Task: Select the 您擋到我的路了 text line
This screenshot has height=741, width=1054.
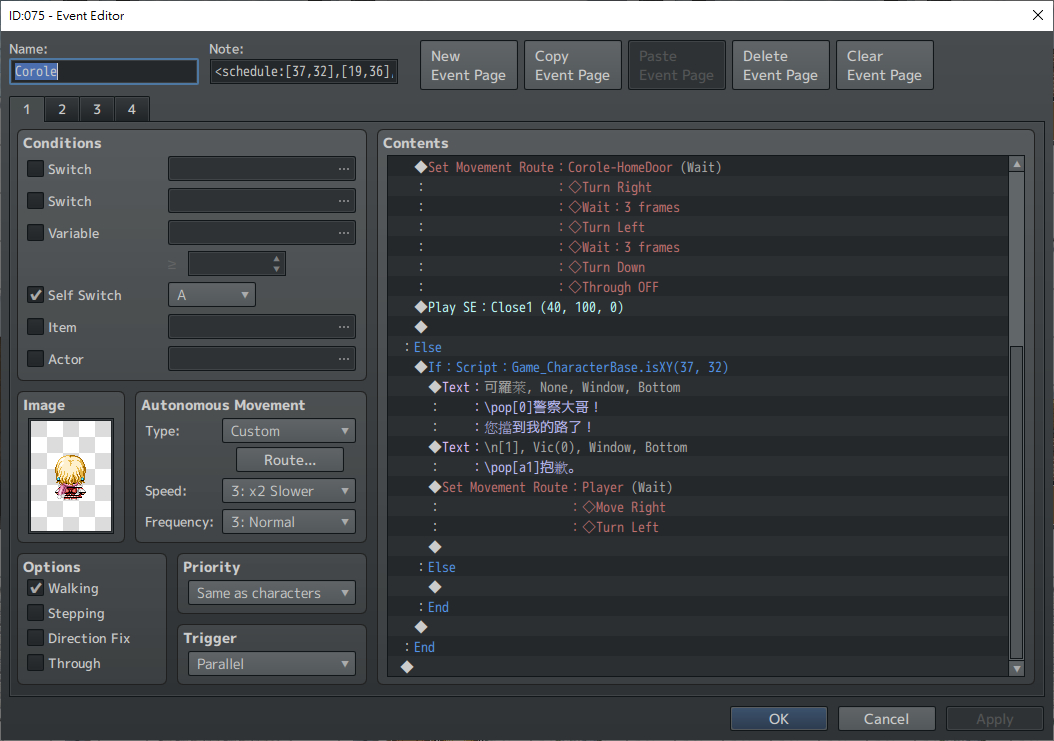Action: (x=697, y=427)
